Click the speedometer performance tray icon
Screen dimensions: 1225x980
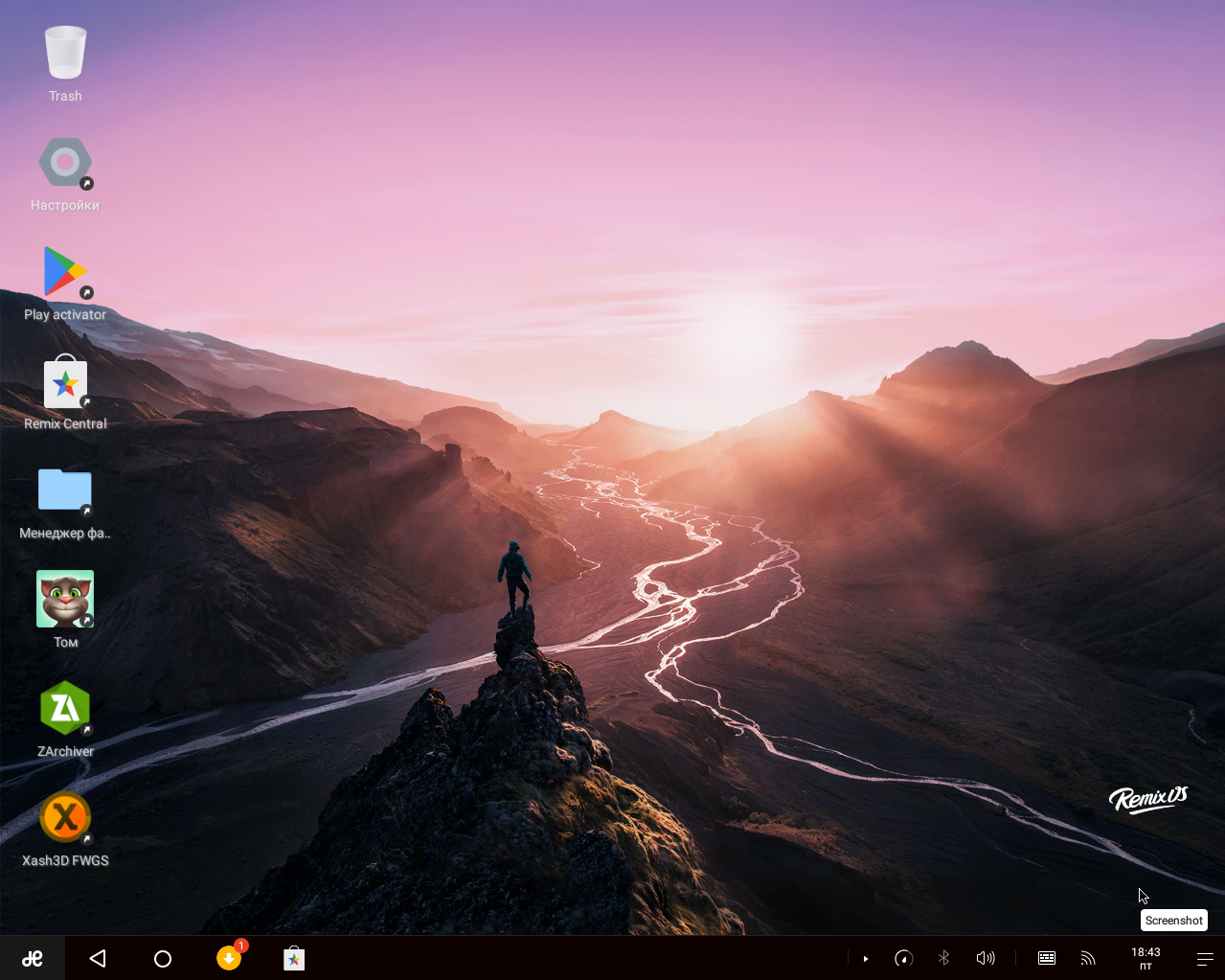point(903,958)
